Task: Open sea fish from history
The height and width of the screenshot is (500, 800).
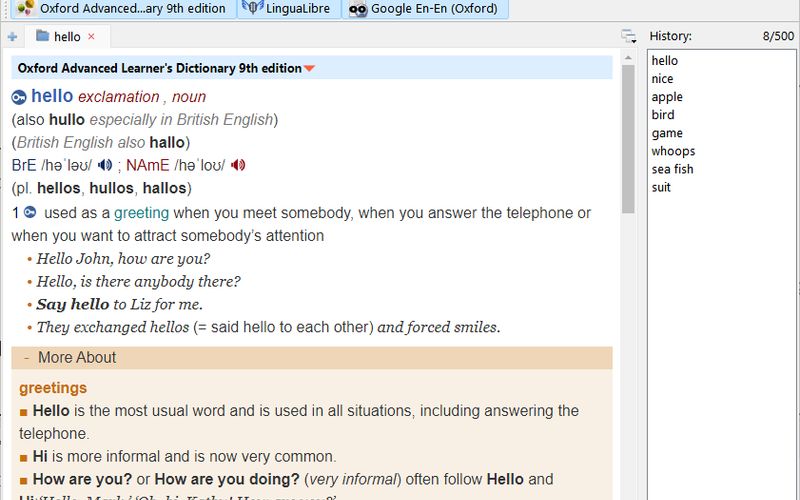Action: (x=672, y=169)
